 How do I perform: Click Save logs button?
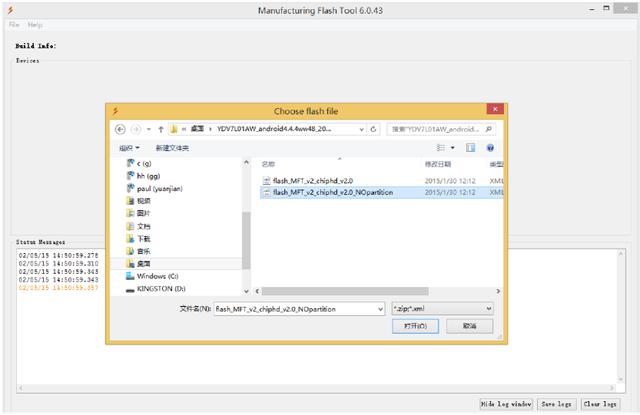pyautogui.click(x=556, y=404)
